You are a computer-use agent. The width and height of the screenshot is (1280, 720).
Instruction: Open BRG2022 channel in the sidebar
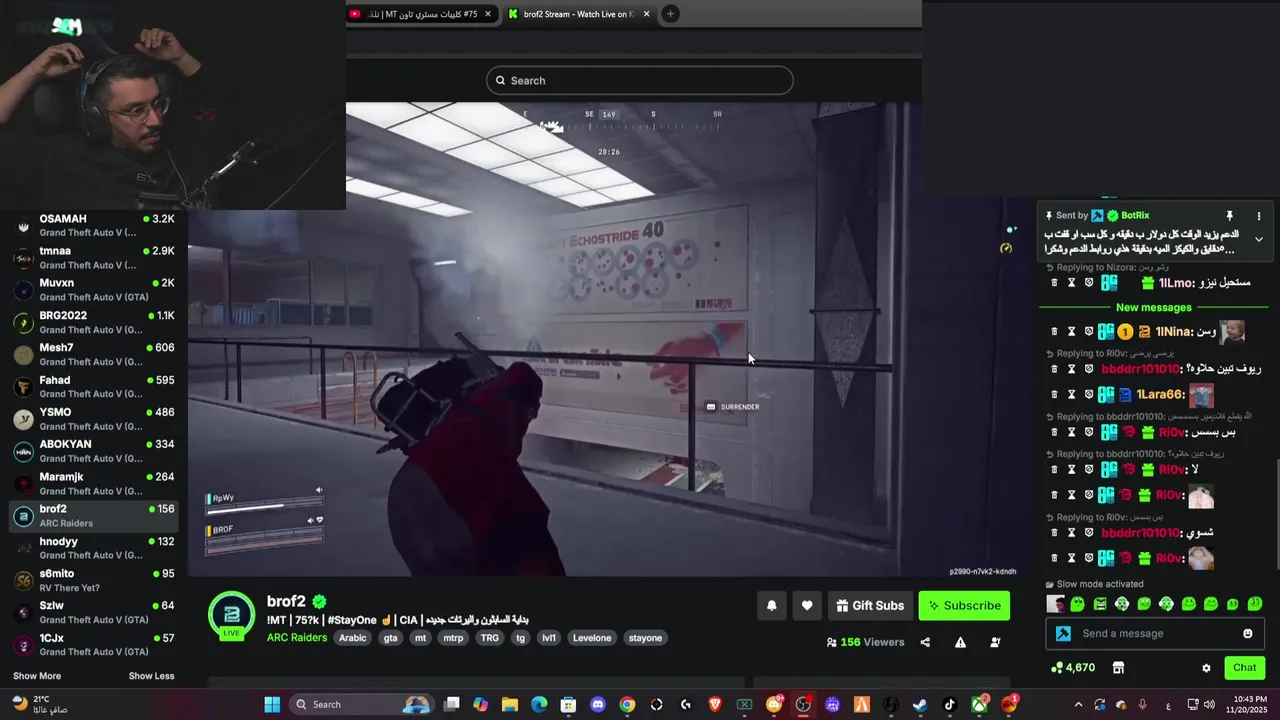point(94,322)
